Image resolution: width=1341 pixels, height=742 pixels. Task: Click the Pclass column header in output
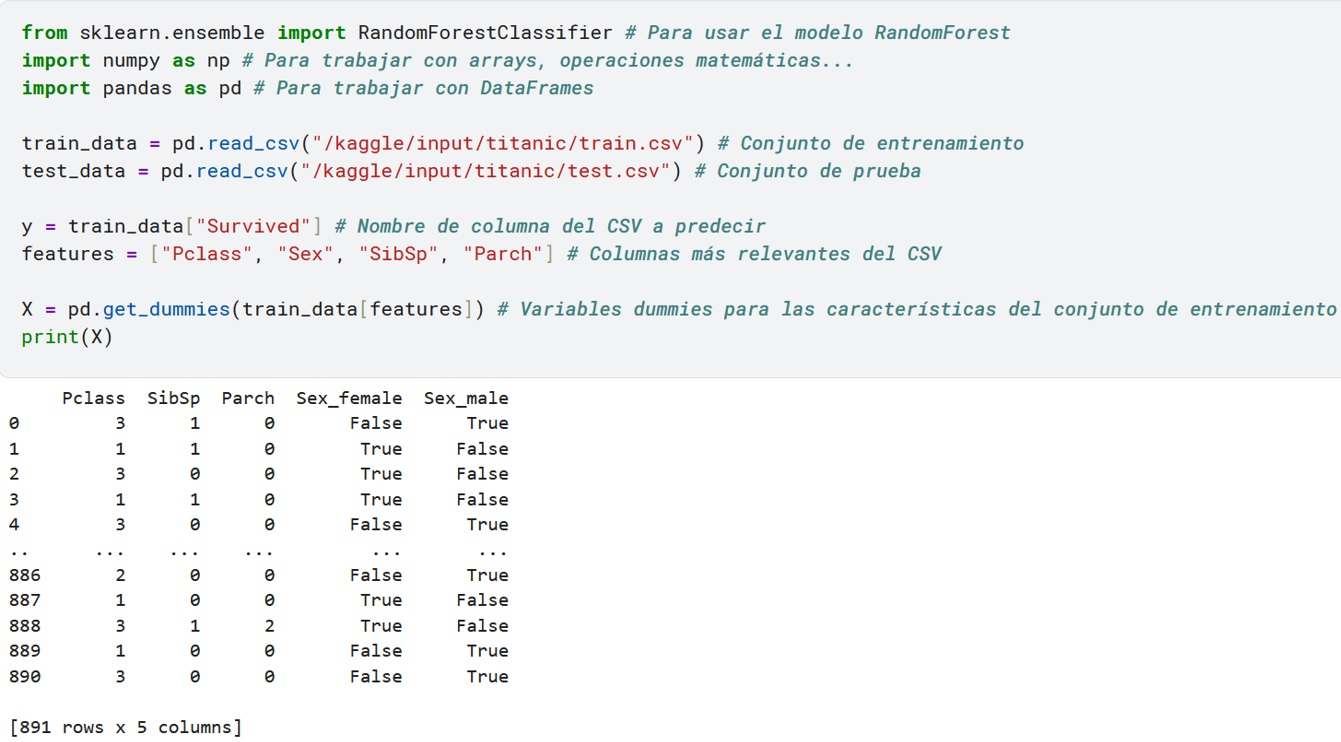94,398
